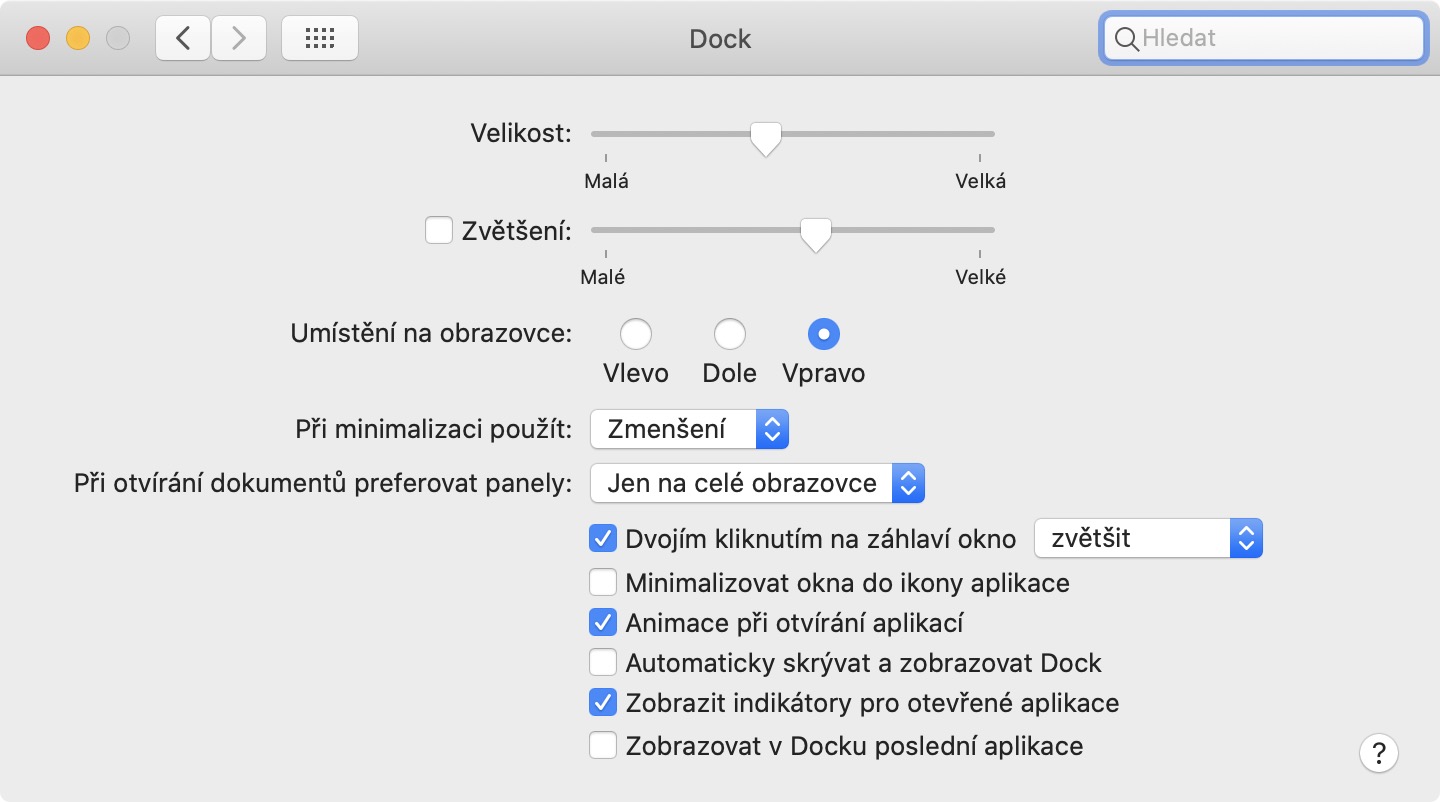Untick Dvojím kliknutím na záhlaví okno

point(603,539)
